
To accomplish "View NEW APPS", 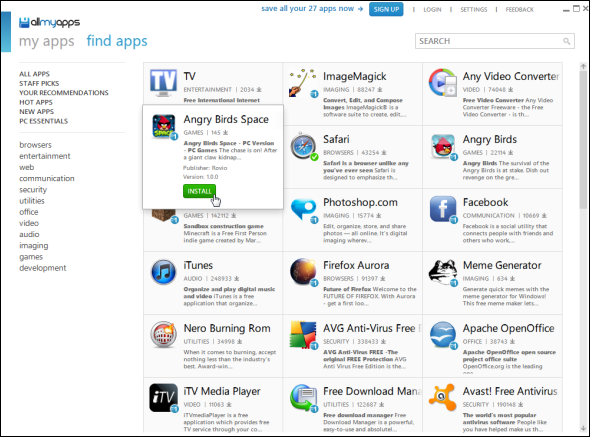I will coord(36,111).
